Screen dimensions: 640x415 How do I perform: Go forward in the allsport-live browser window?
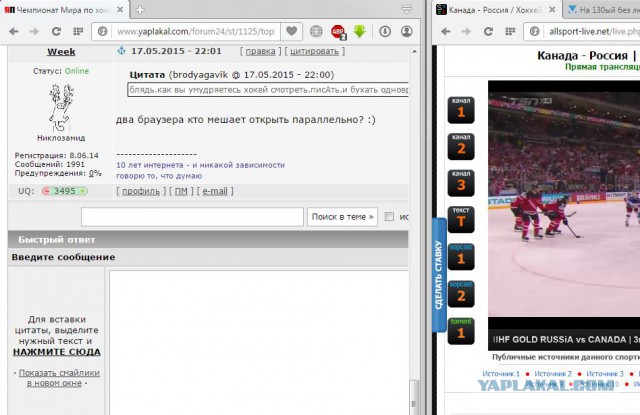[x=467, y=31]
